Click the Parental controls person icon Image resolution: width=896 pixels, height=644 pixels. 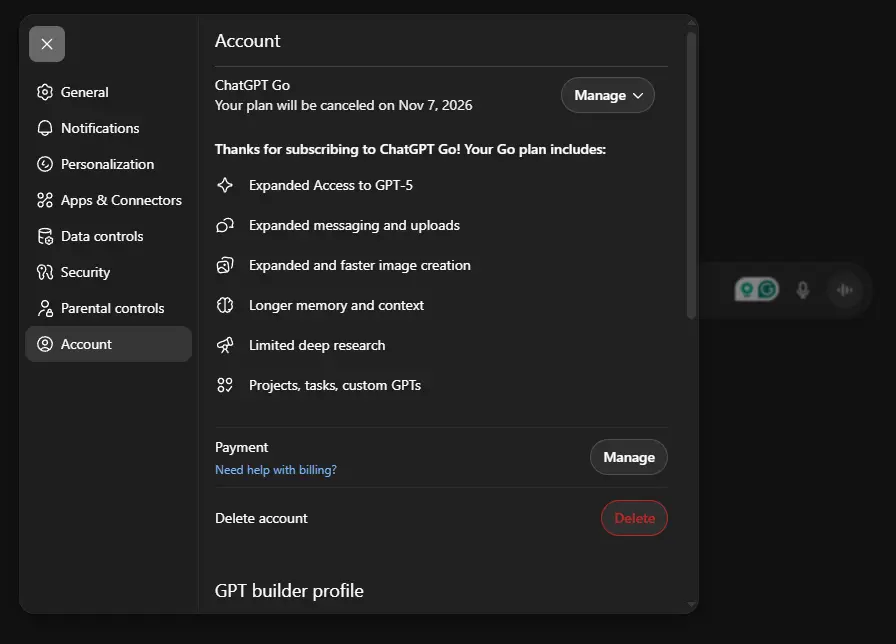coord(45,308)
